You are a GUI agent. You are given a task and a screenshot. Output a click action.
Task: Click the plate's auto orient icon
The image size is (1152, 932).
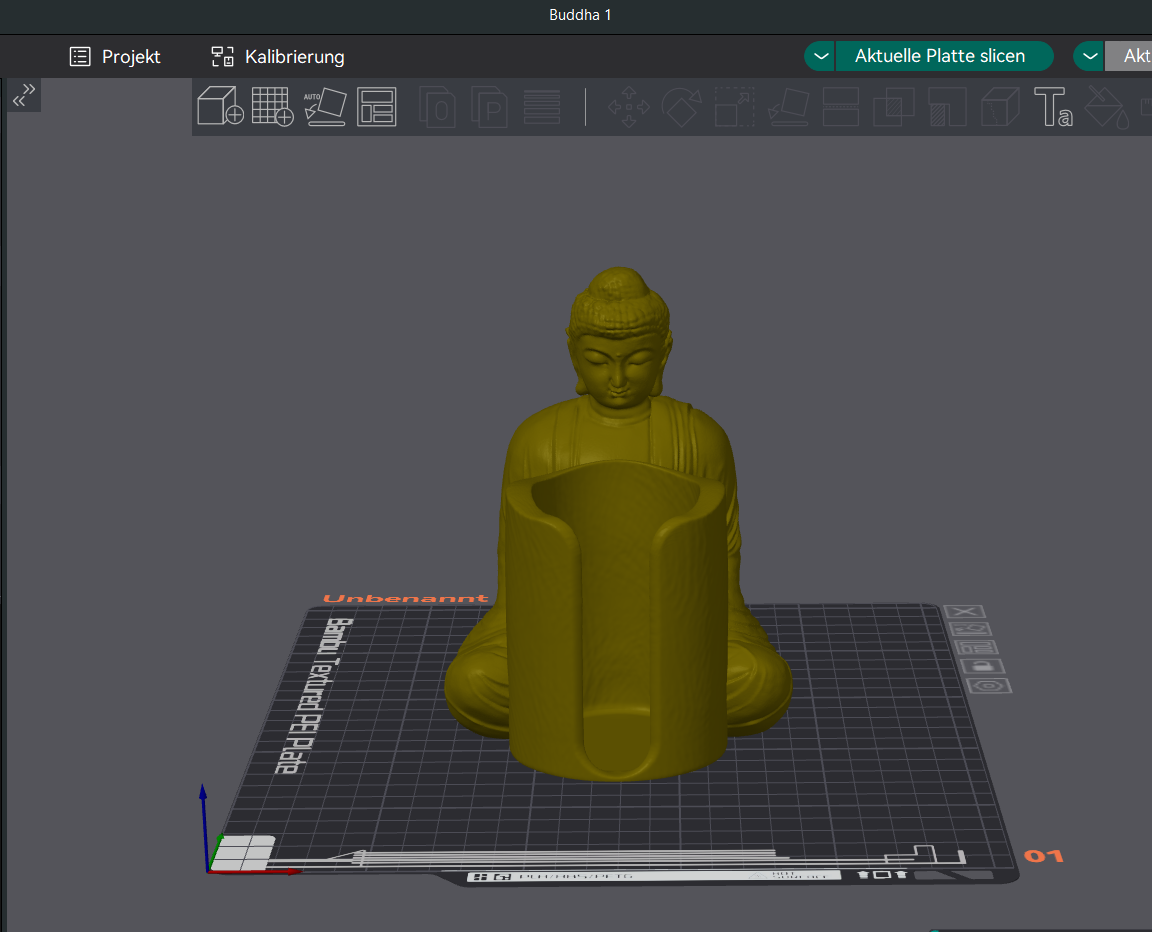click(971, 629)
